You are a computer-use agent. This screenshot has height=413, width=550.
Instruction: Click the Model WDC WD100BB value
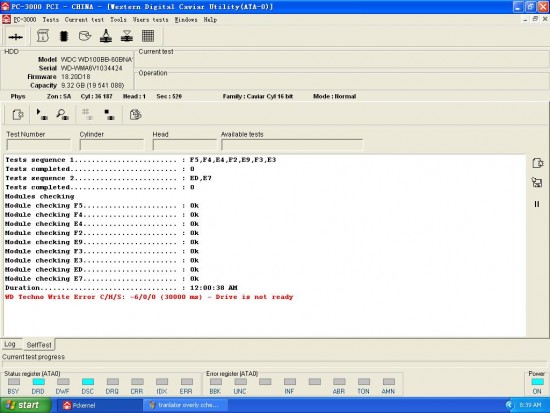pyautogui.click(x=96, y=59)
